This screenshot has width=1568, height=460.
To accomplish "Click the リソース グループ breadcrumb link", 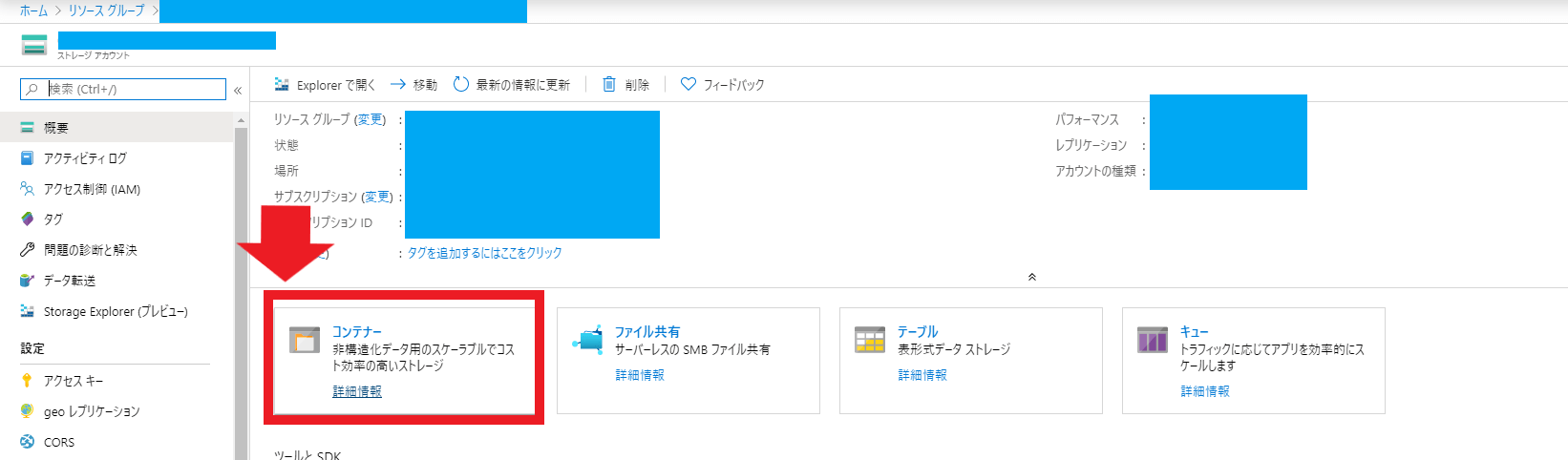I will coord(106,10).
